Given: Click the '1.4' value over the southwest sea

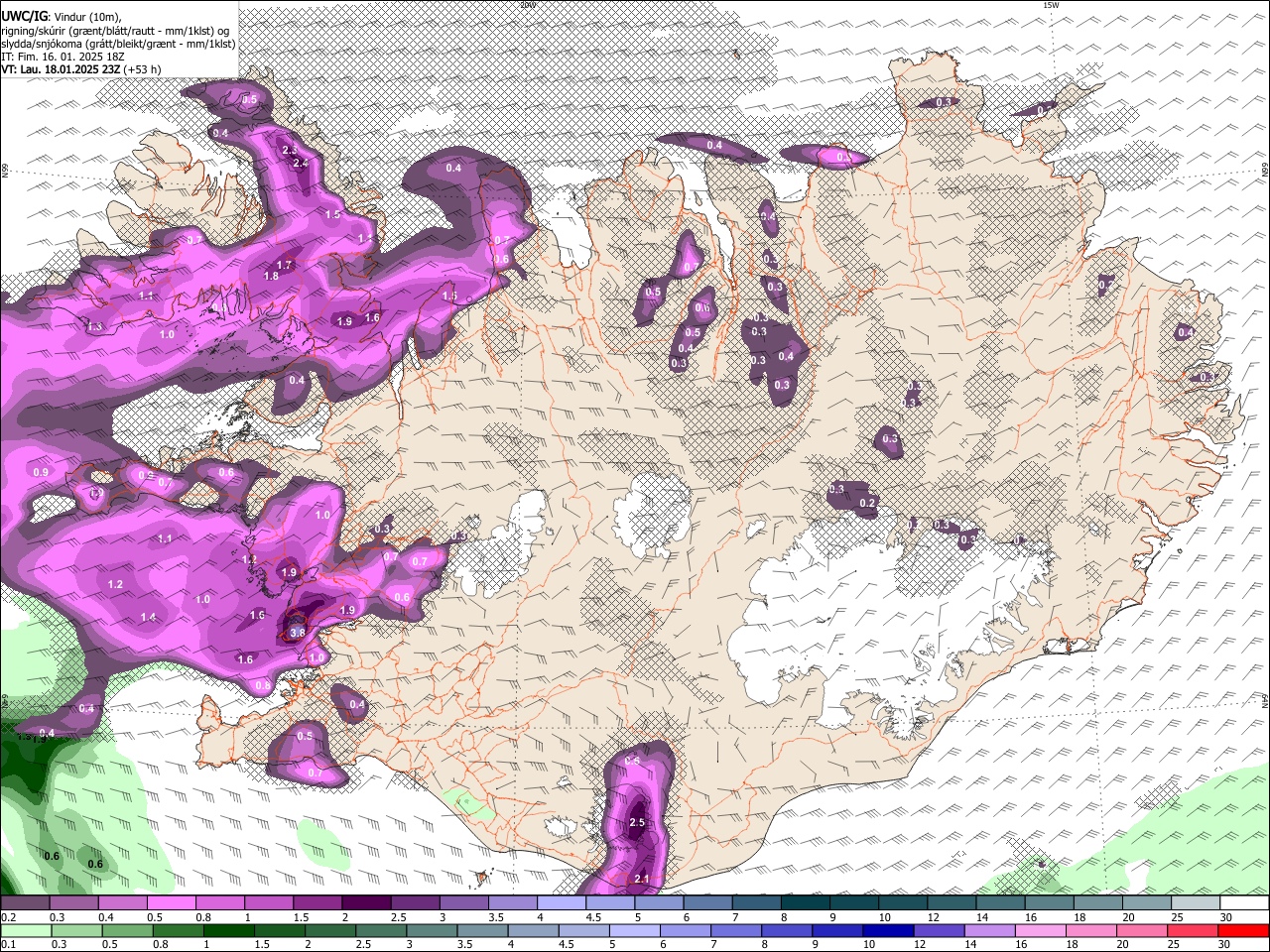Looking at the screenshot, I should (x=148, y=617).
